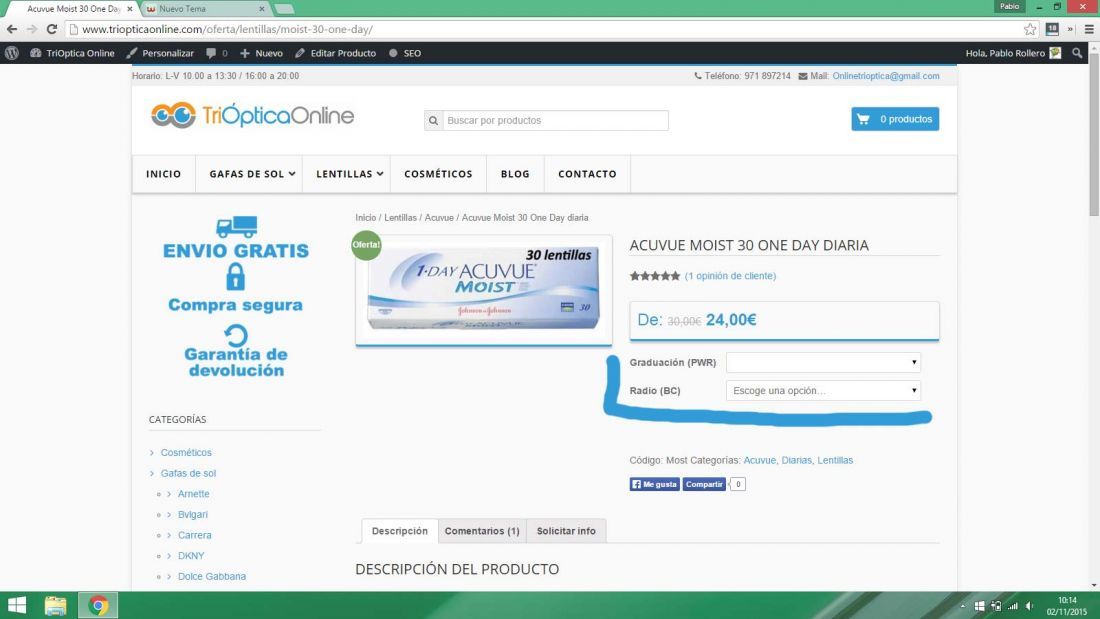
Task: Open Gafas de sol category in sidebar
Action: coord(188,473)
